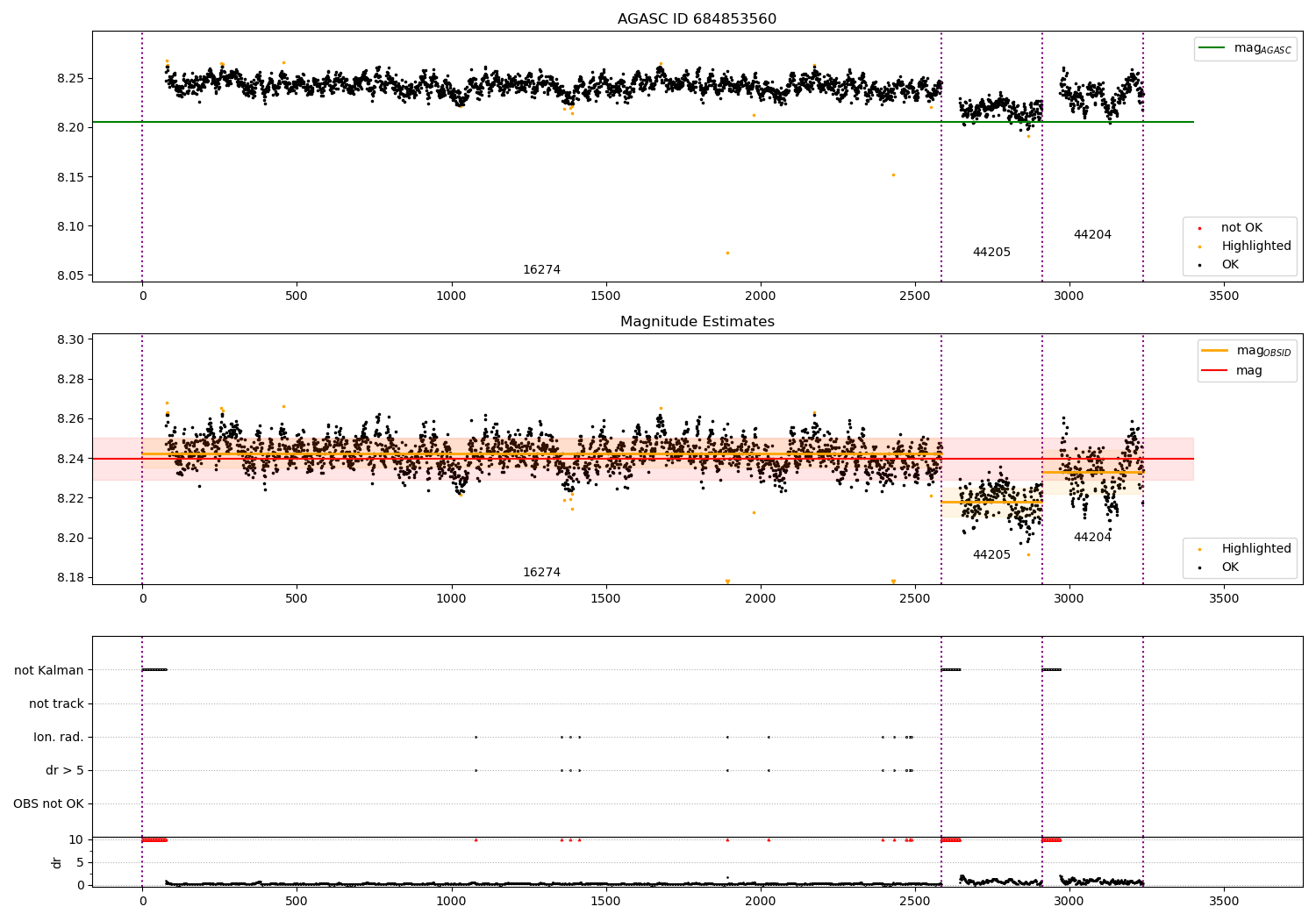The width and height of the screenshot is (1316, 921).
Task: Click the 8.30 y-tick in middle panel
Action: pos(71,339)
